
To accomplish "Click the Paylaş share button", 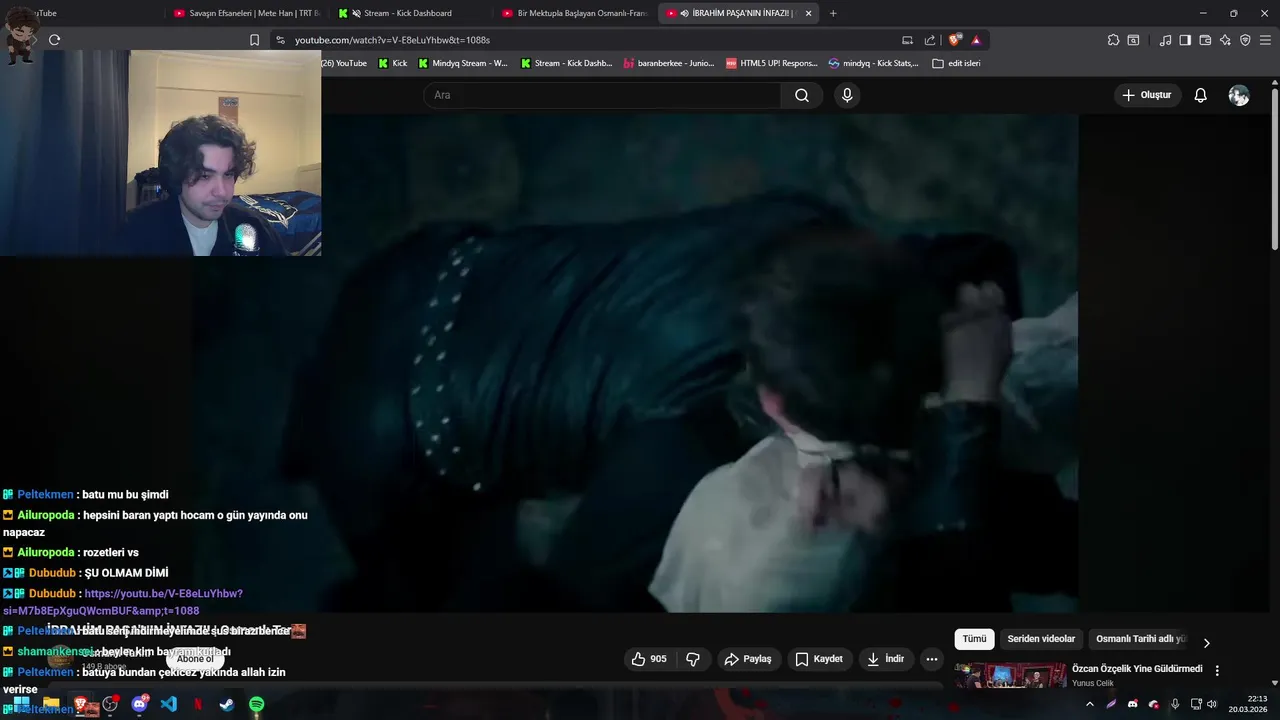I will click(748, 659).
